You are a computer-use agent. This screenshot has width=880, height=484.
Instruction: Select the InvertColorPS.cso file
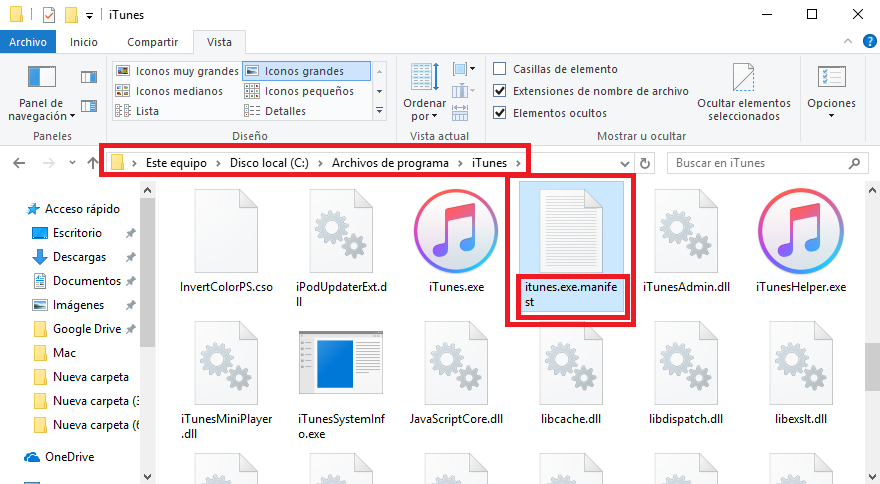[226, 241]
